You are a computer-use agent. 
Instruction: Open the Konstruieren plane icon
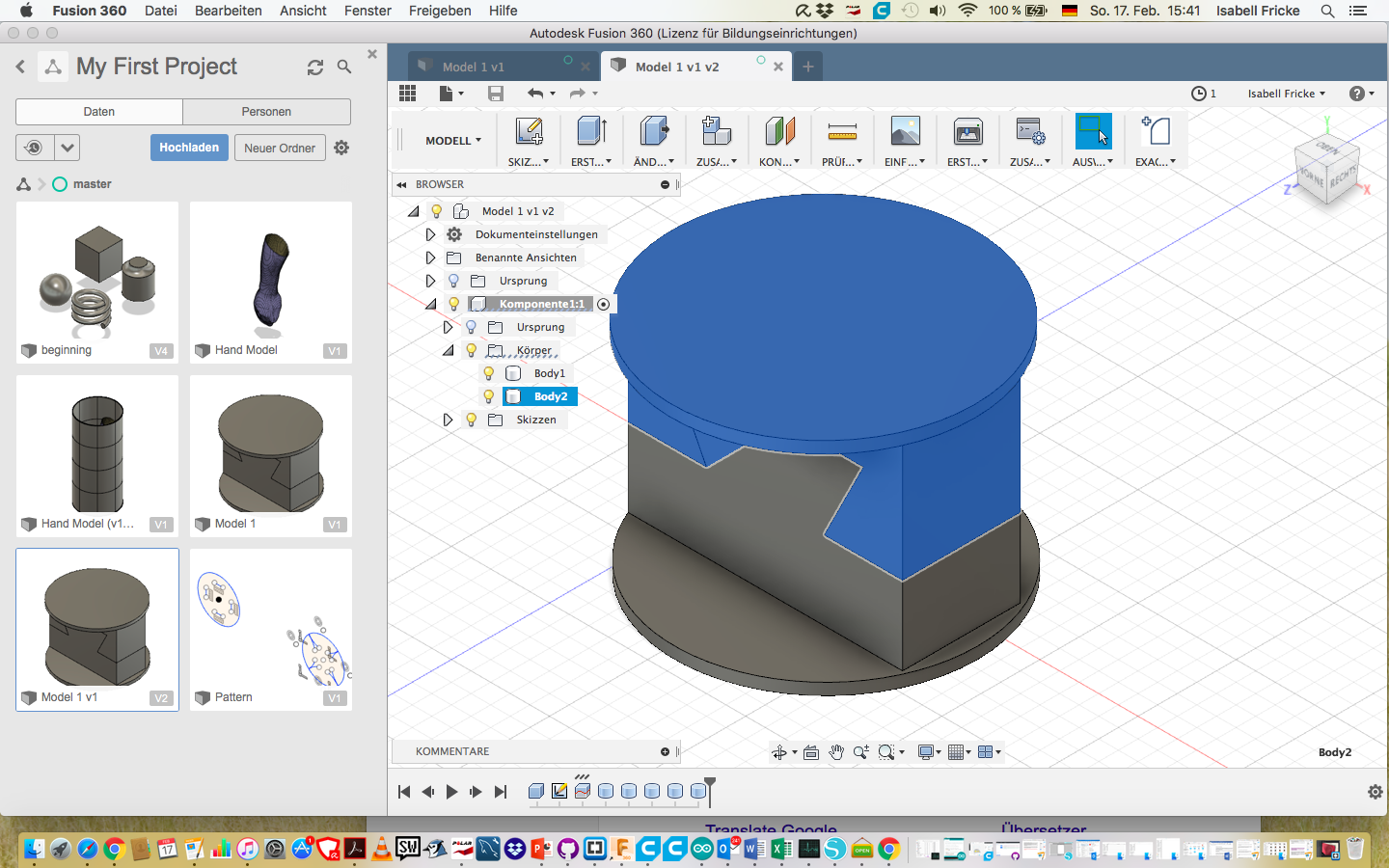click(x=779, y=131)
